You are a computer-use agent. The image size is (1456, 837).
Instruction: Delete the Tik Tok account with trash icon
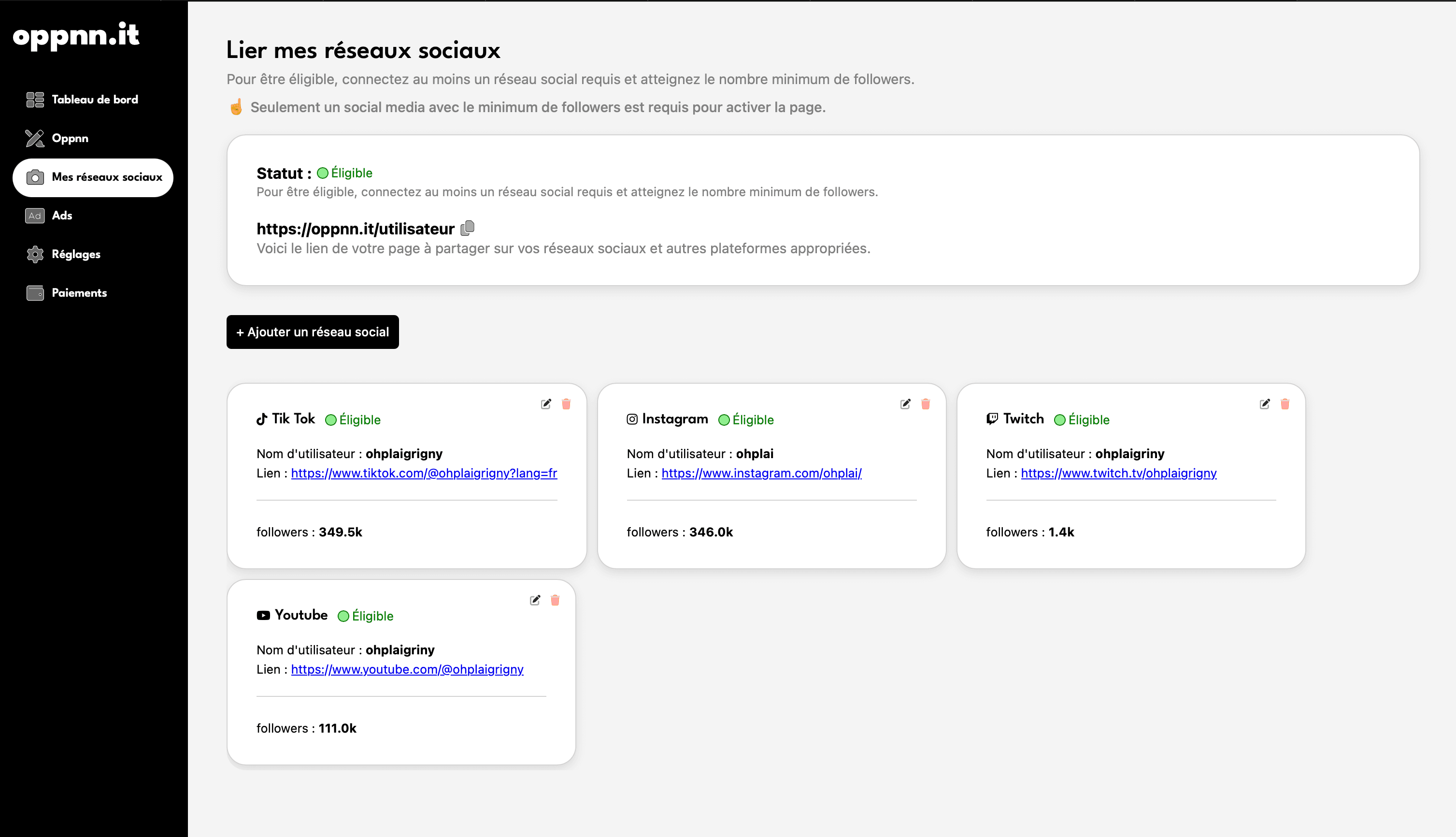(566, 404)
